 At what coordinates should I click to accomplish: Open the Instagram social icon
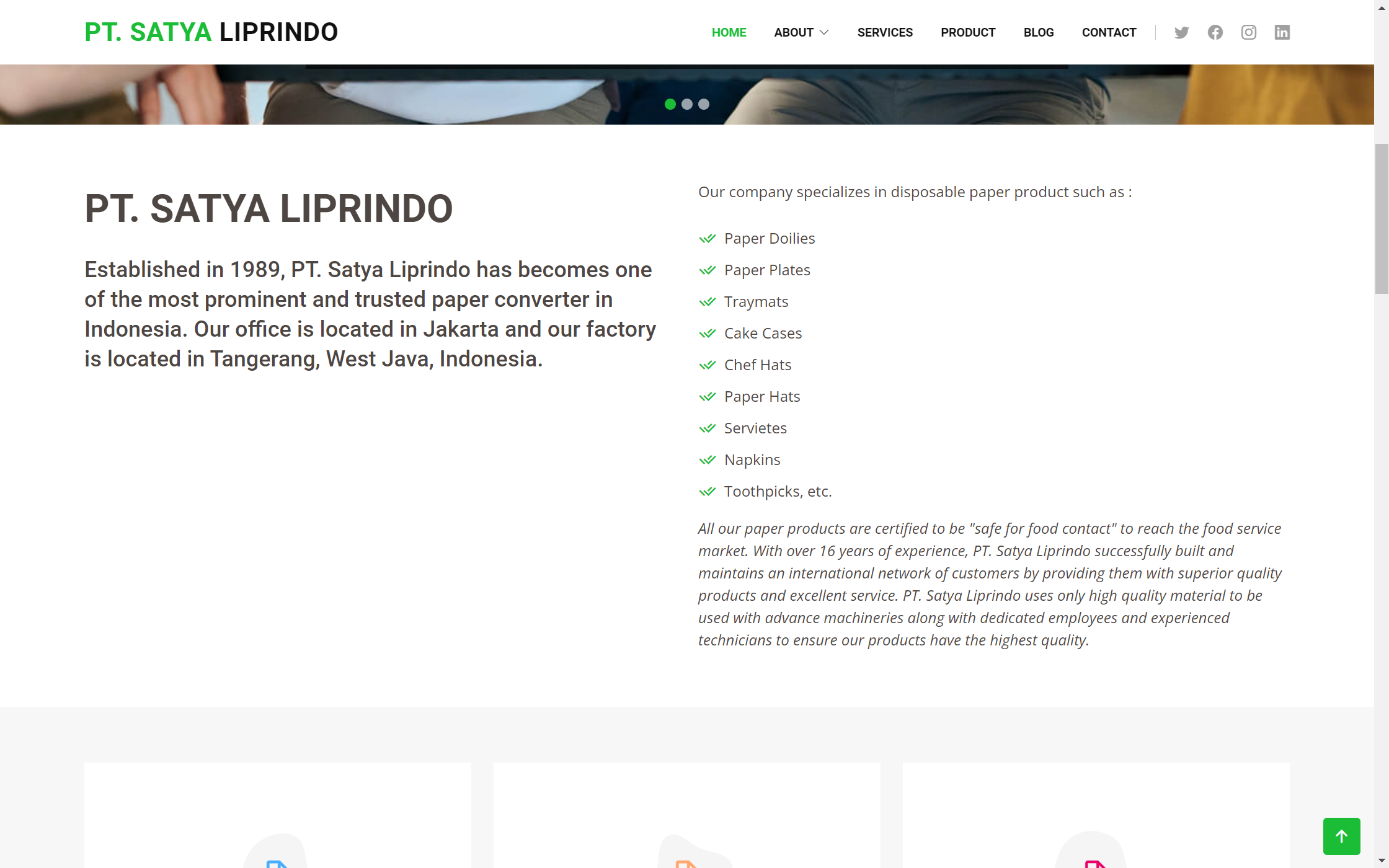(1248, 32)
